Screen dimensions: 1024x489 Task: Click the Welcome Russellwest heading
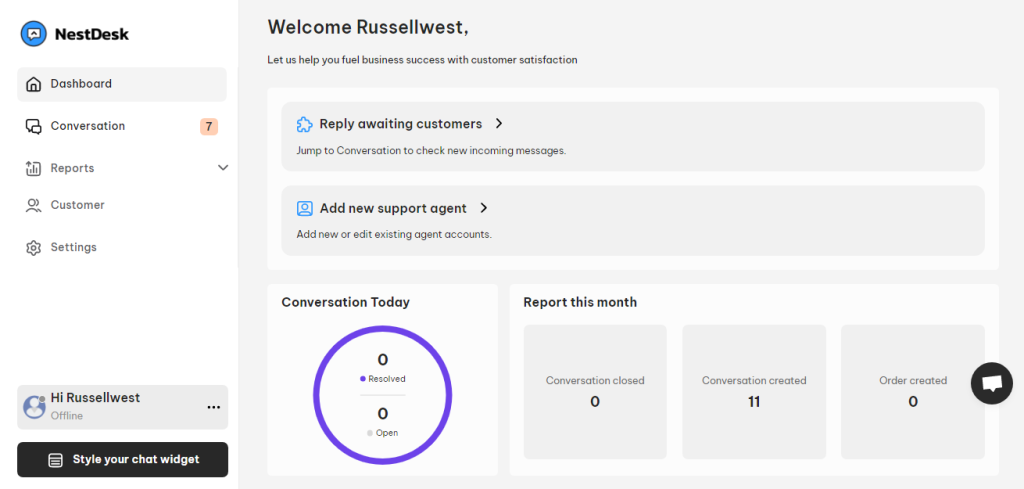pos(368,27)
